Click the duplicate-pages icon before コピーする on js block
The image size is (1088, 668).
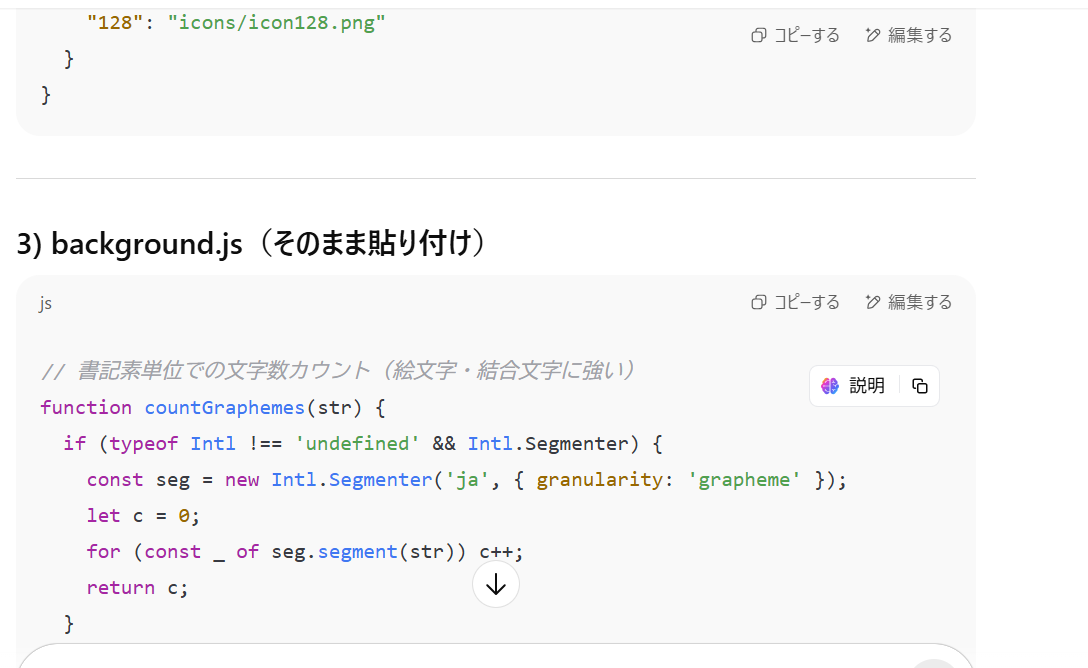[x=759, y=301]
